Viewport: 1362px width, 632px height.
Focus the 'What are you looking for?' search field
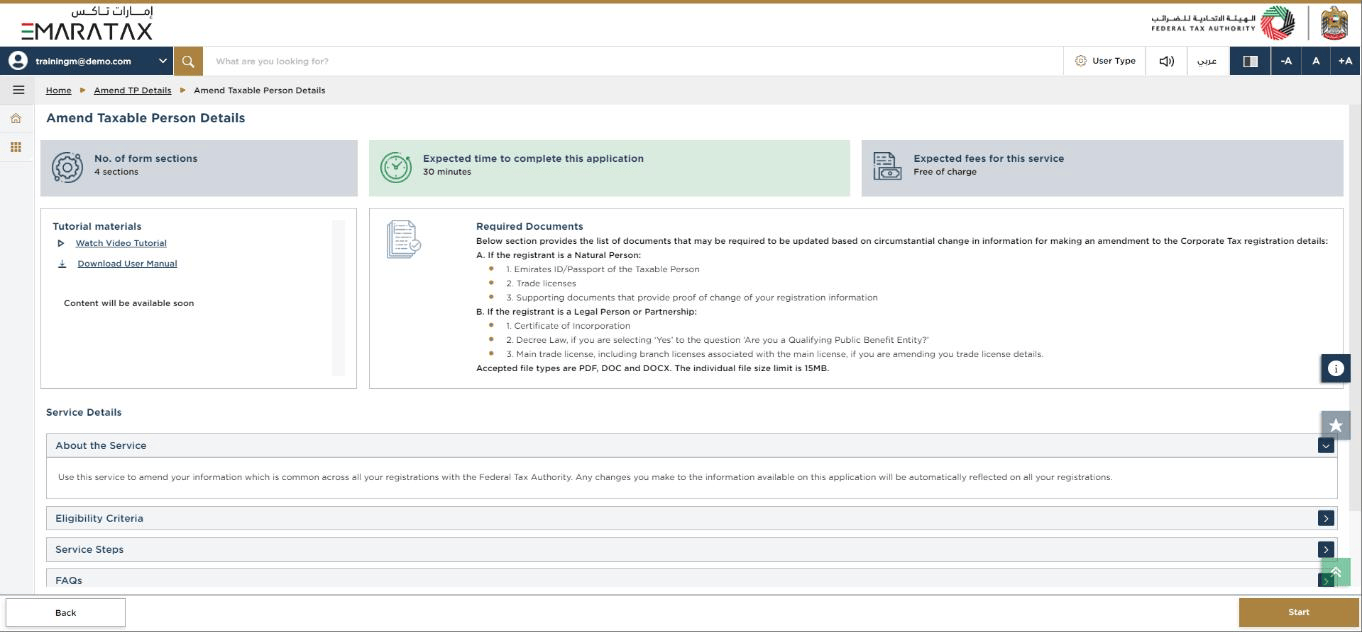[632, 61]
